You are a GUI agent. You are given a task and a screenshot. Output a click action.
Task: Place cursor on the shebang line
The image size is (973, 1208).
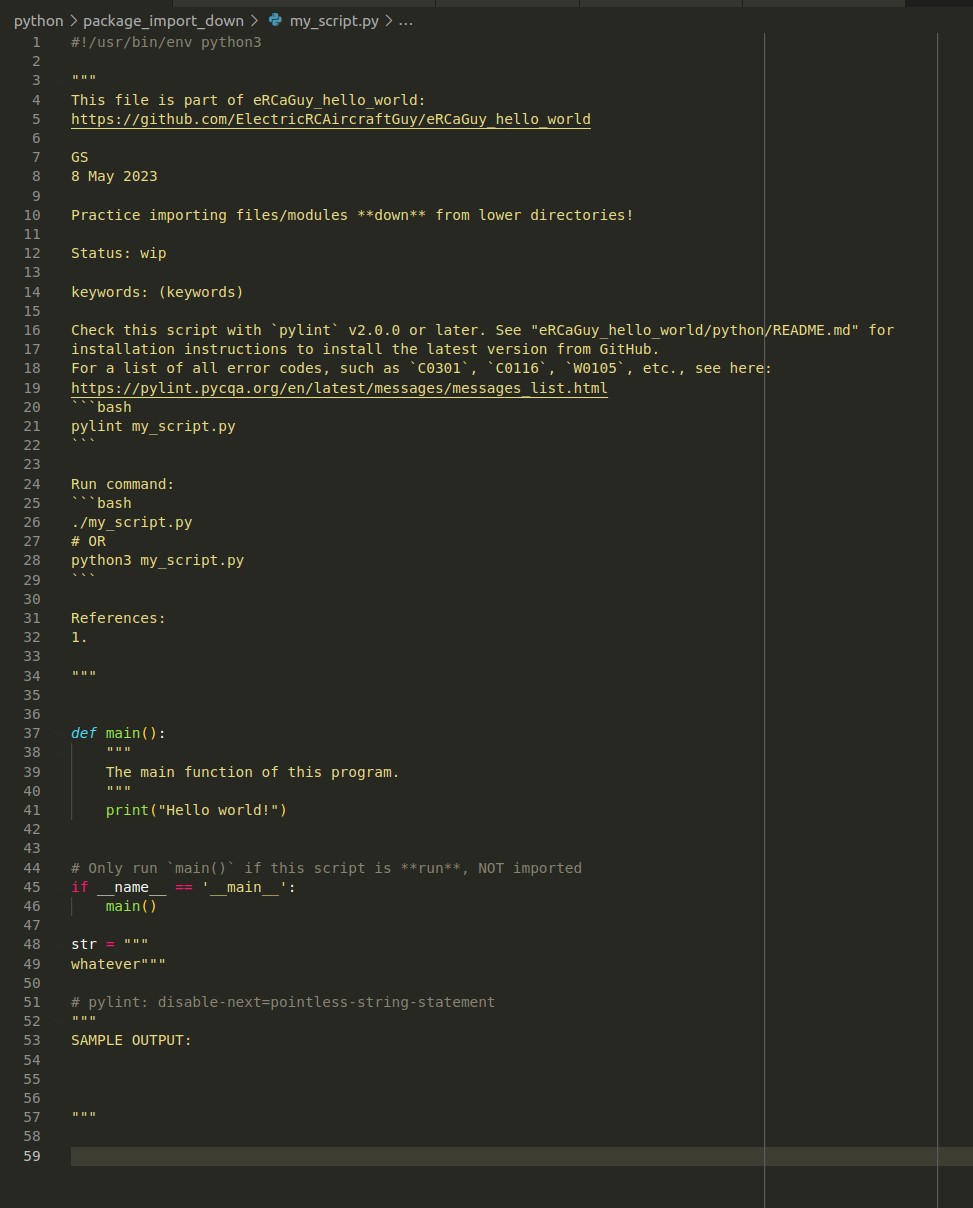click(x=165, y=42)
